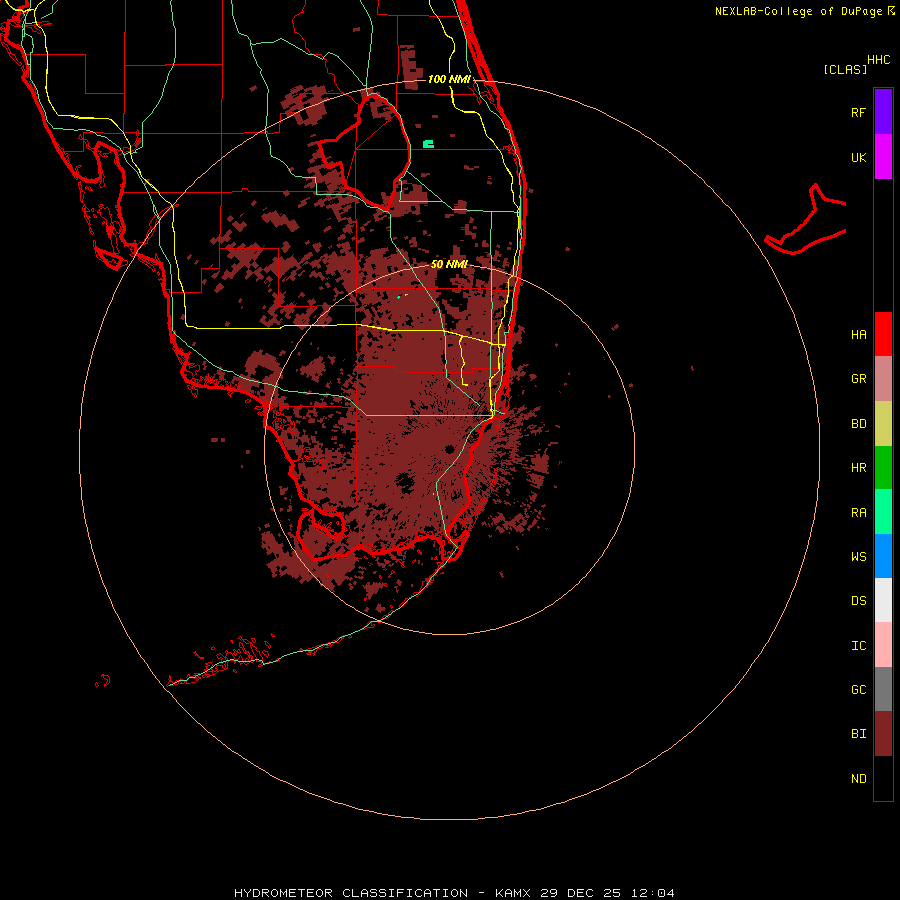Click the DS label in the legend
This screenshot has height=900, width=900.
858,601
